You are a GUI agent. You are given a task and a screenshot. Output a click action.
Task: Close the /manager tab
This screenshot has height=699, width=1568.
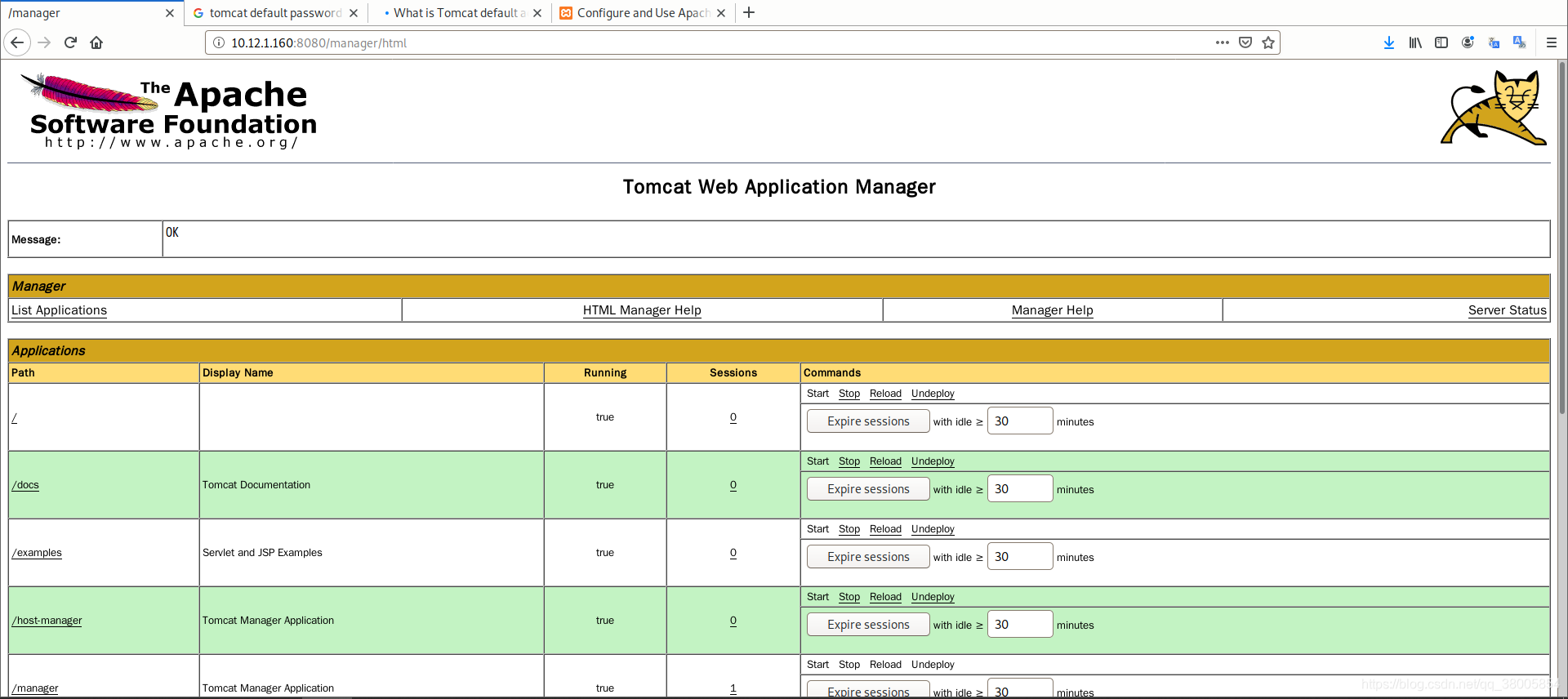(170, 13)
